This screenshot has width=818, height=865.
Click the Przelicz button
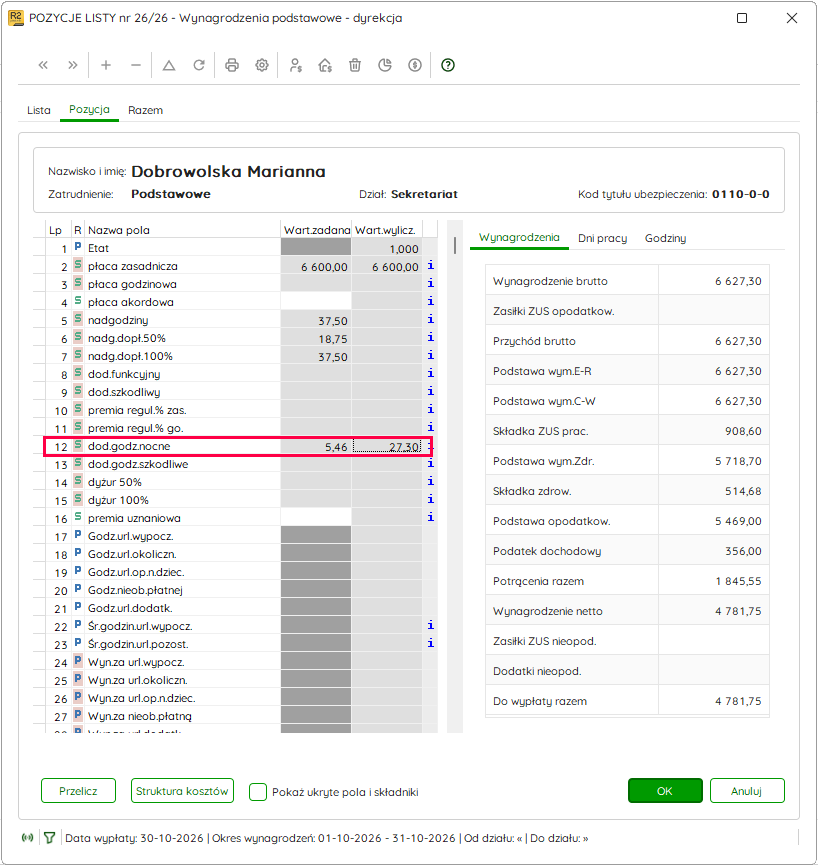[x=78, y=791]
